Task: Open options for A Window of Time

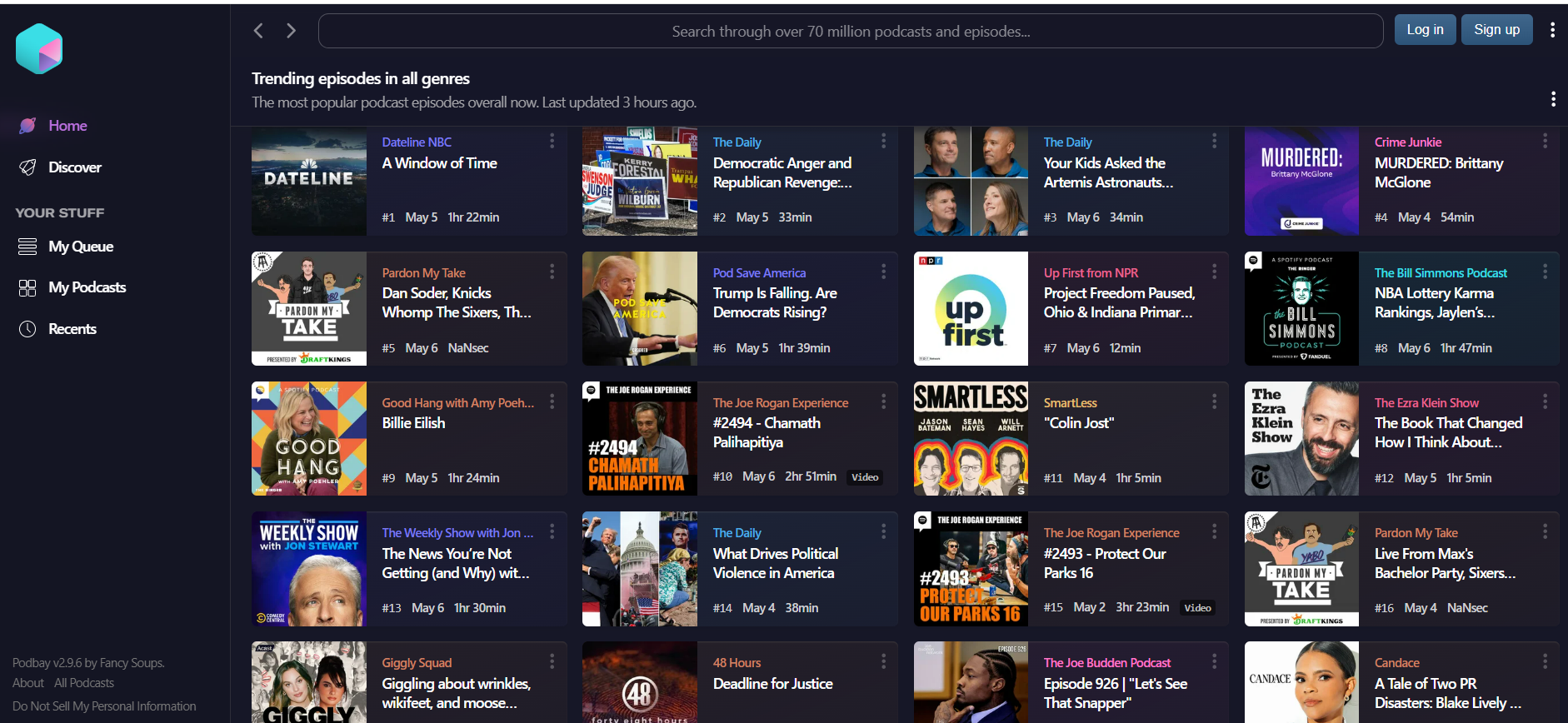Action: pyautogui.click(x=552, y=141)
